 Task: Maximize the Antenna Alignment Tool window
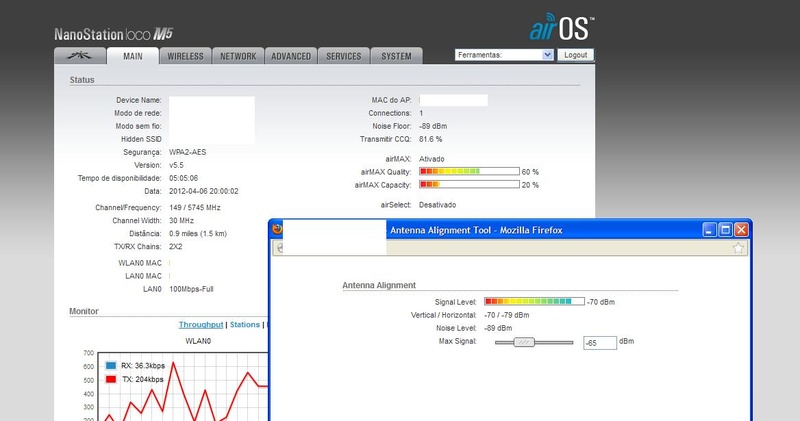tap(725, 230)
